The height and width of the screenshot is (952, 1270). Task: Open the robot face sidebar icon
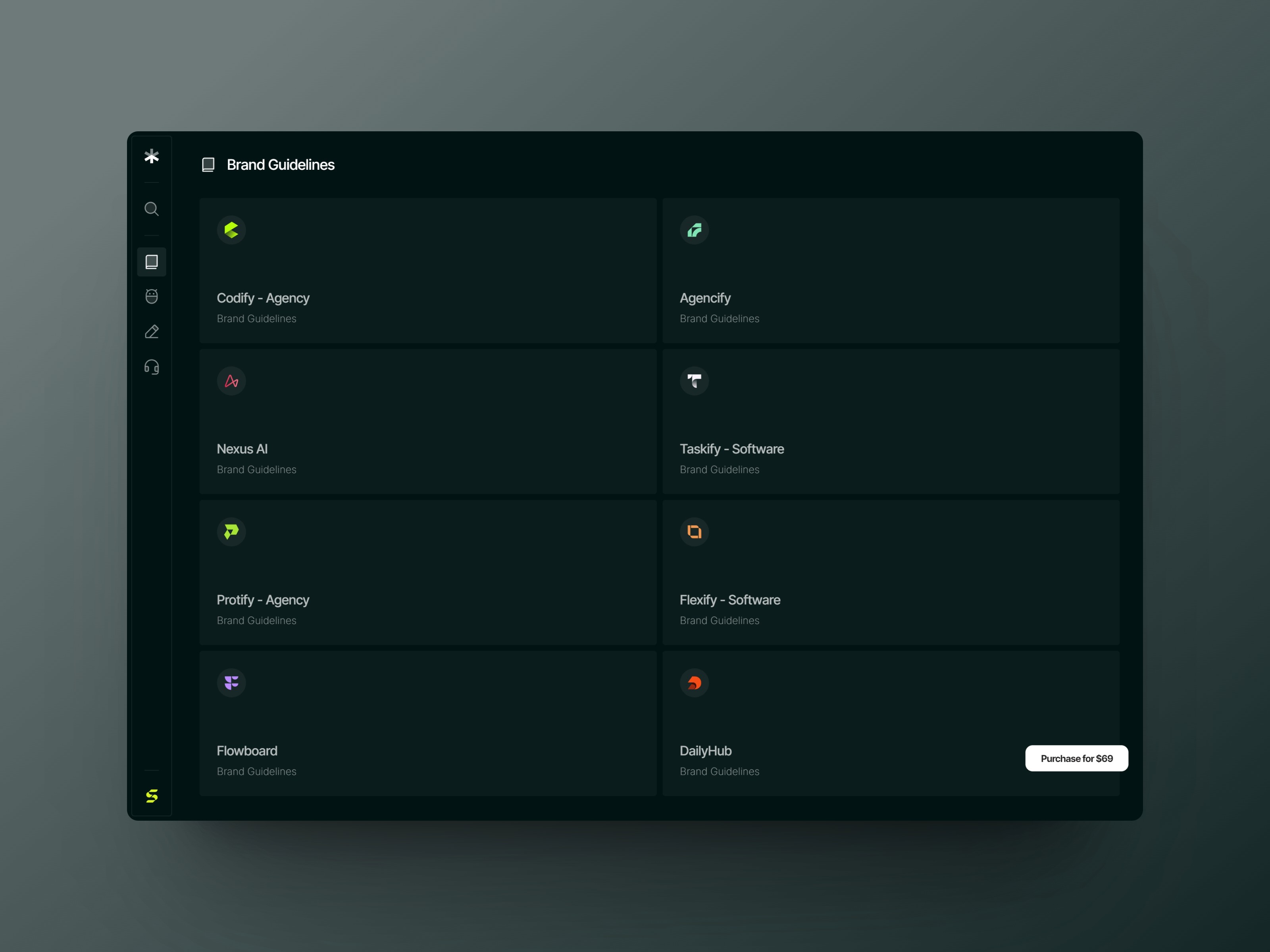pyautogui.click(x=152, y=297)
